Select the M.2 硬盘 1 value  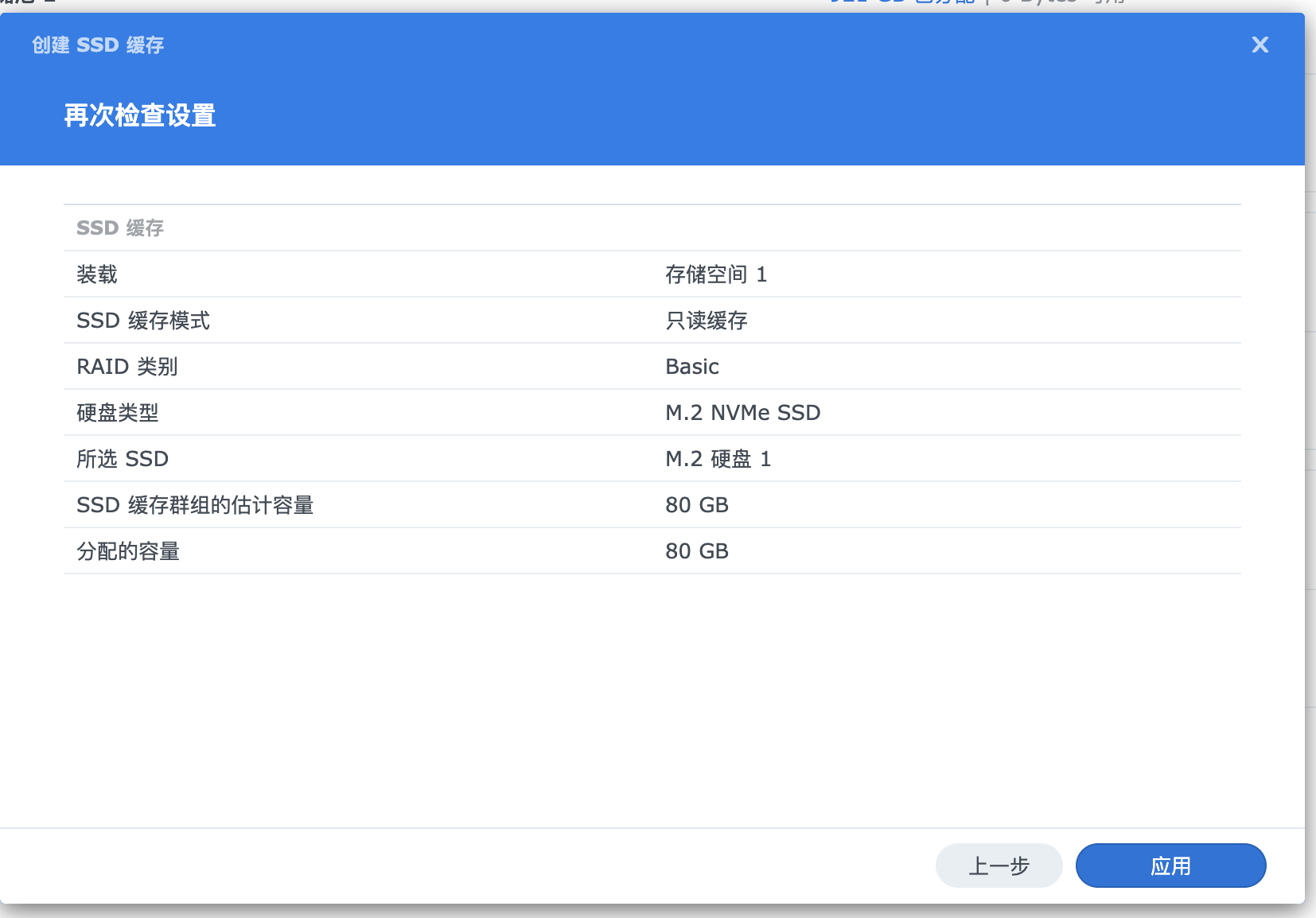(x=718, y=459)
